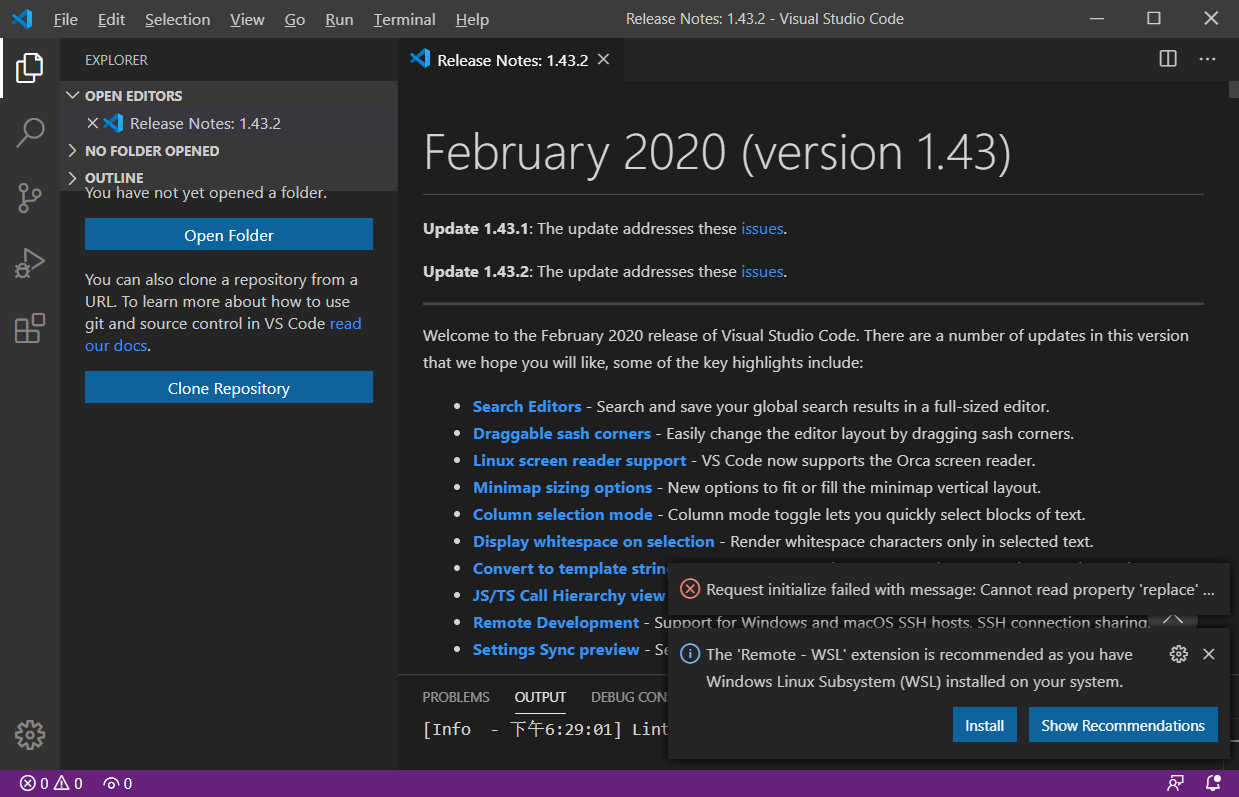Click the error icon on failed request notification
This screenshot has height=797, width=1239.
coord(690,589)
